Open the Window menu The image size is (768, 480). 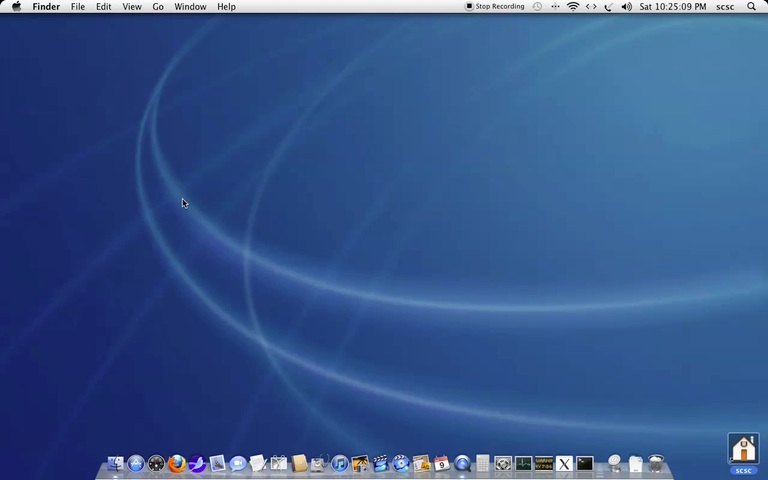click(x=190, y=6)
